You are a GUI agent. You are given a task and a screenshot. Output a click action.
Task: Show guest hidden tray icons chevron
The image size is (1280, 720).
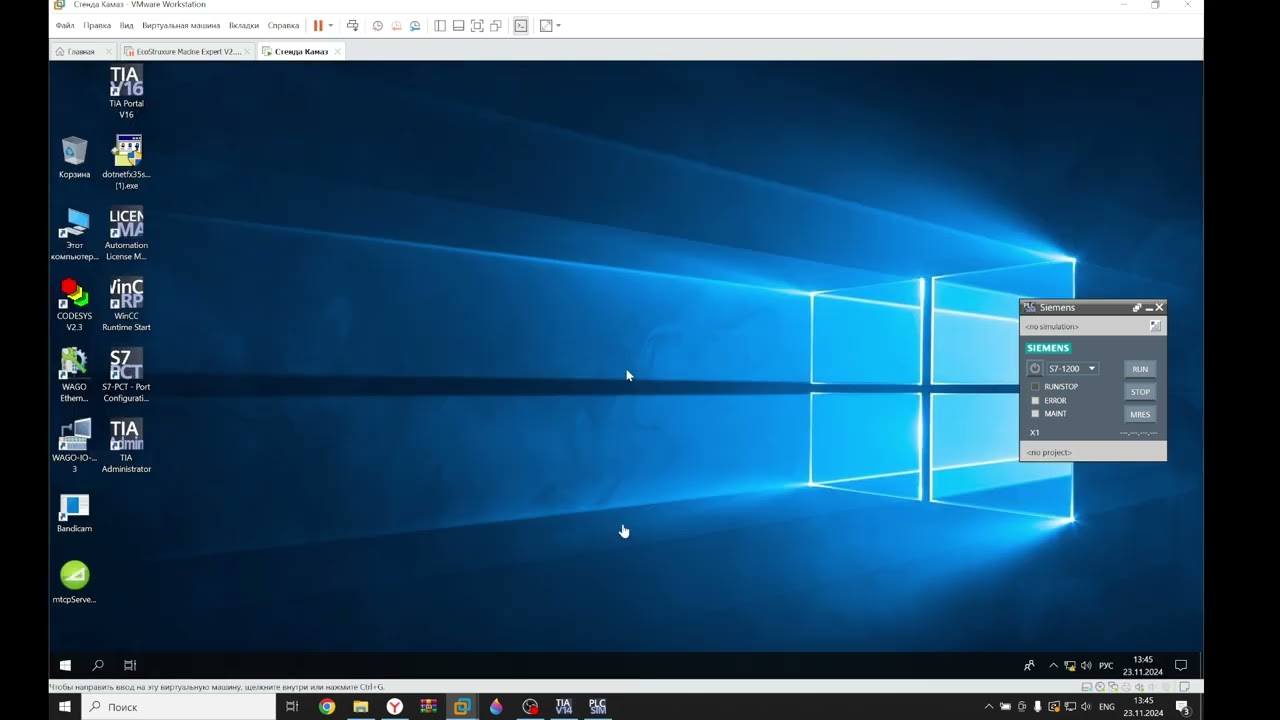pos(1053,665)
